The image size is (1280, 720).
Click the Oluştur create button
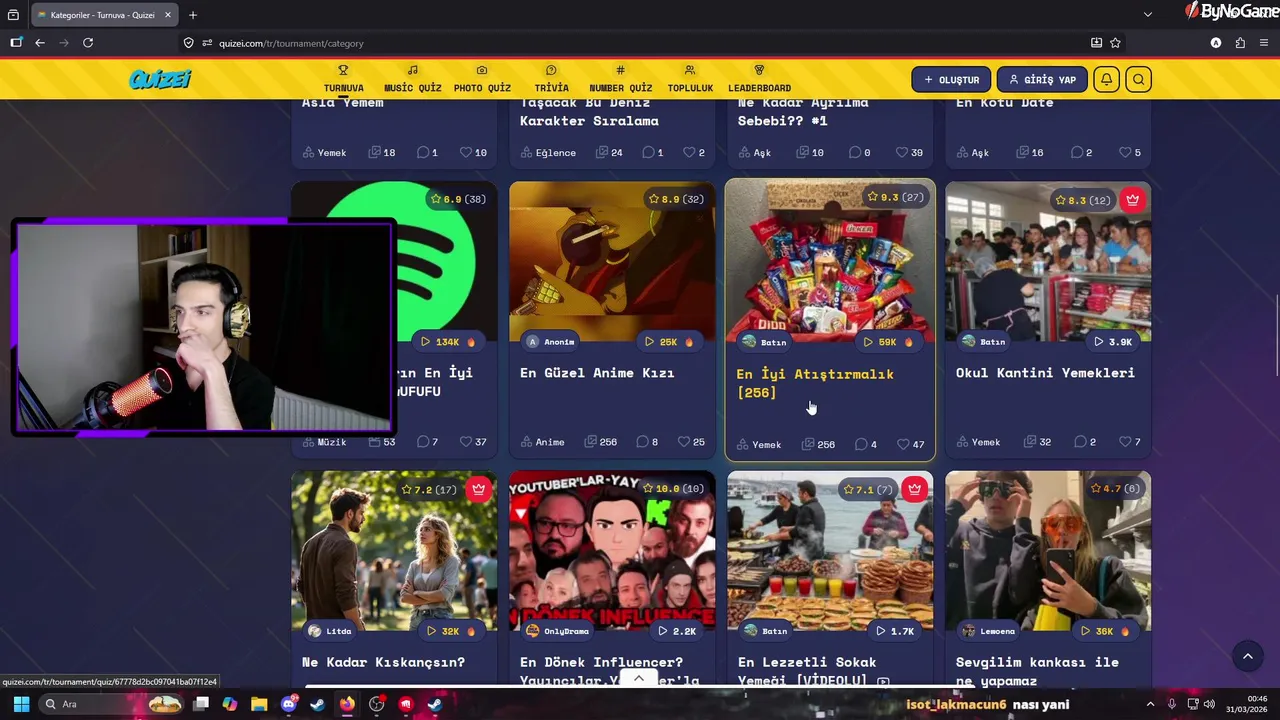click(x=951, y=80)
